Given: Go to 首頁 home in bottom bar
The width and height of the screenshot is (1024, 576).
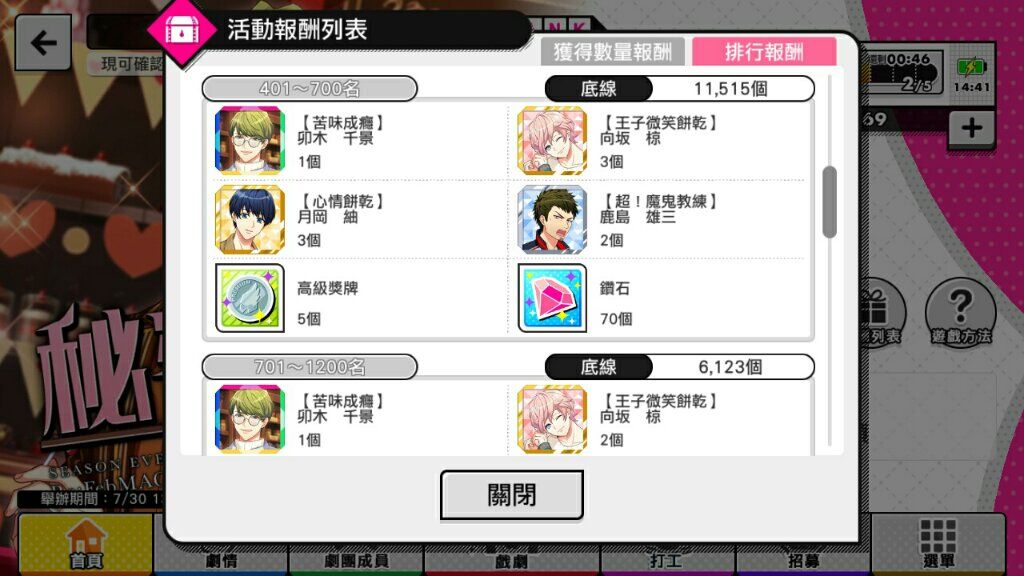Looking at the screenshot, I should tap(86, 545).
